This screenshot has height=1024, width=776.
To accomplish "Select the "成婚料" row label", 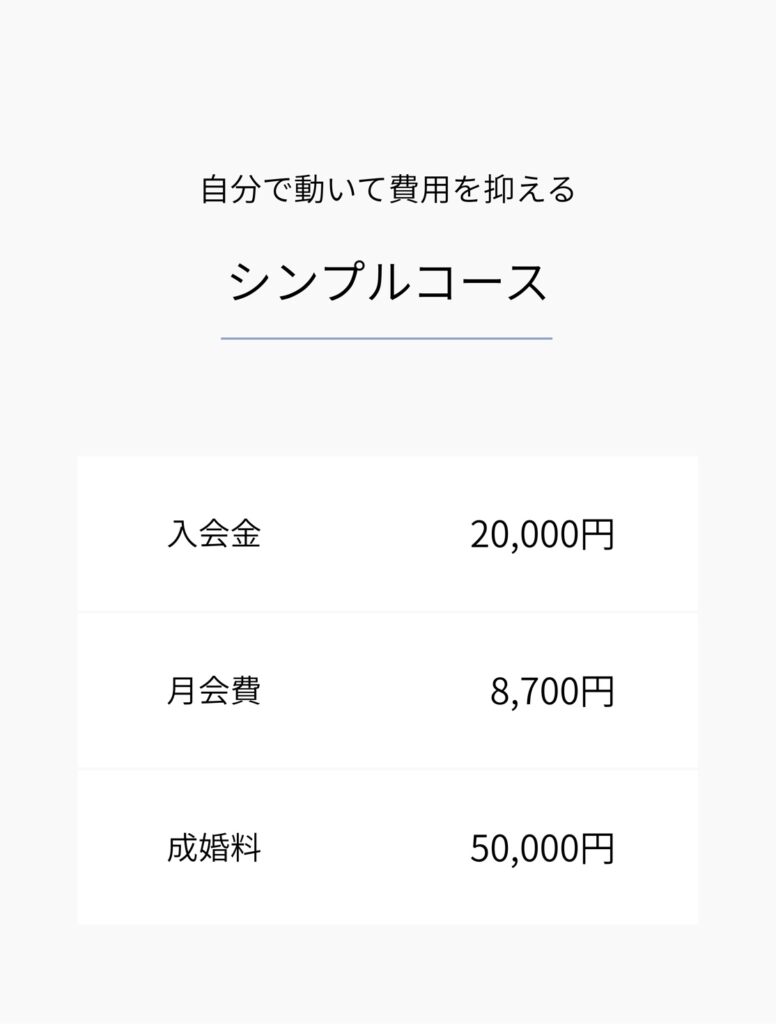I will coord(214,849).
